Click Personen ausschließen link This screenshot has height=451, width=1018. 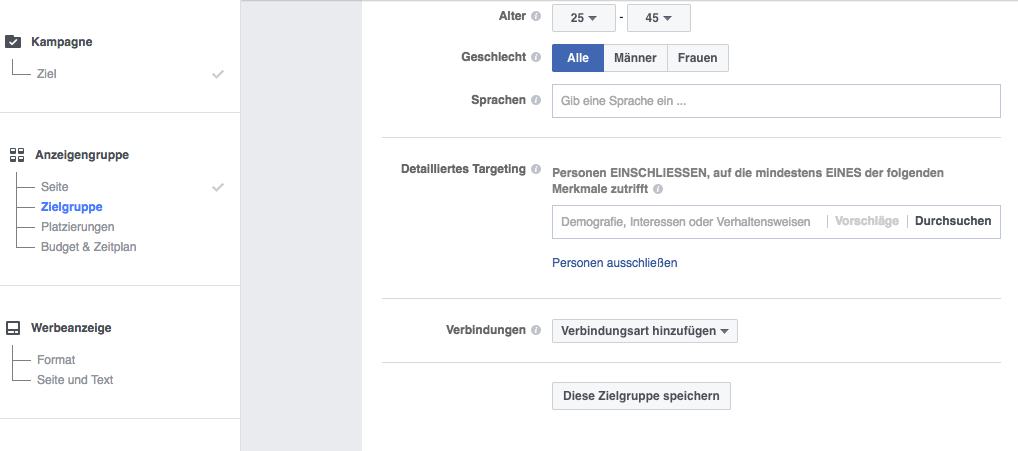point(614,263)
